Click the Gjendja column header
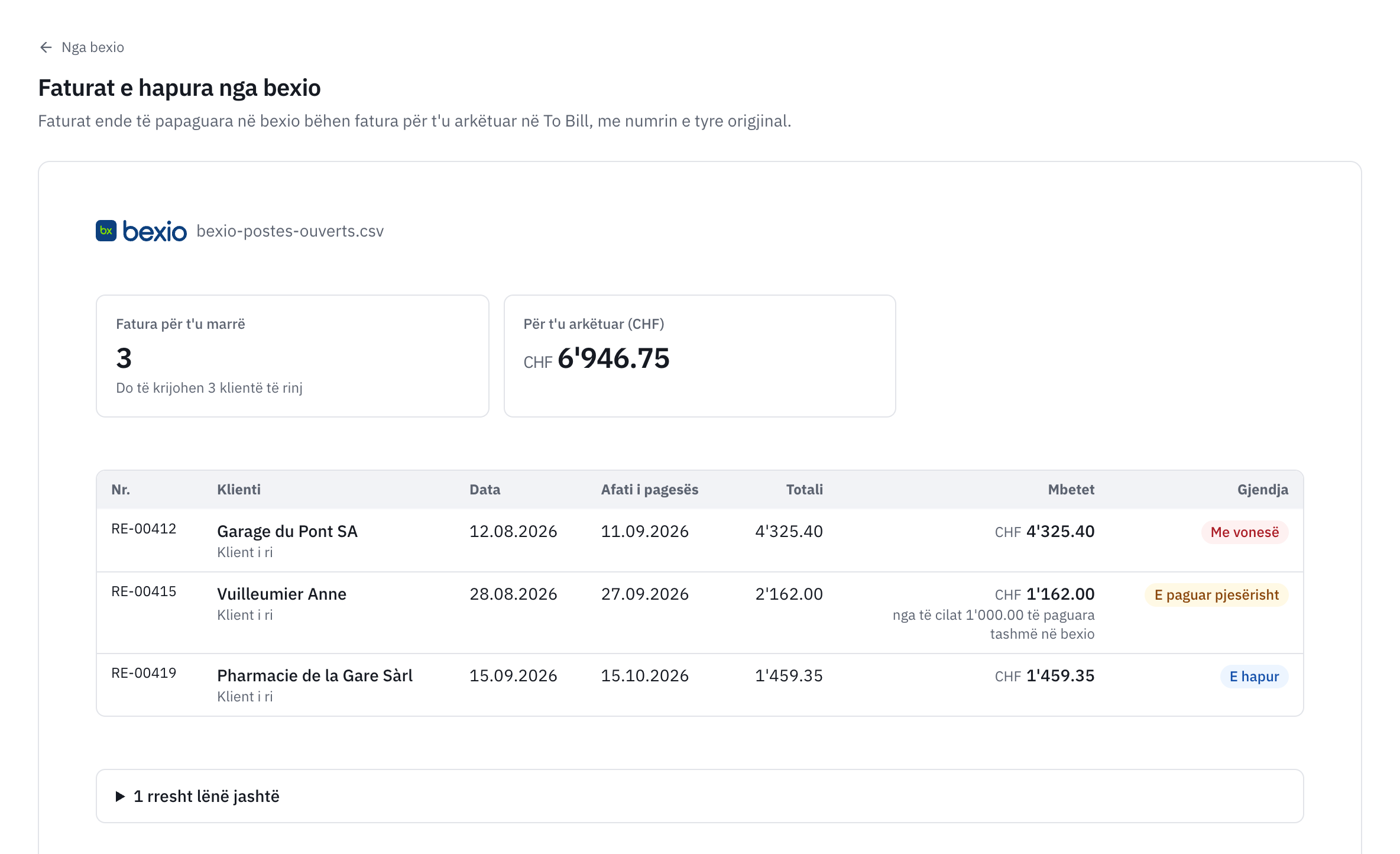The image size is (1400, 854). [1263, 490]
